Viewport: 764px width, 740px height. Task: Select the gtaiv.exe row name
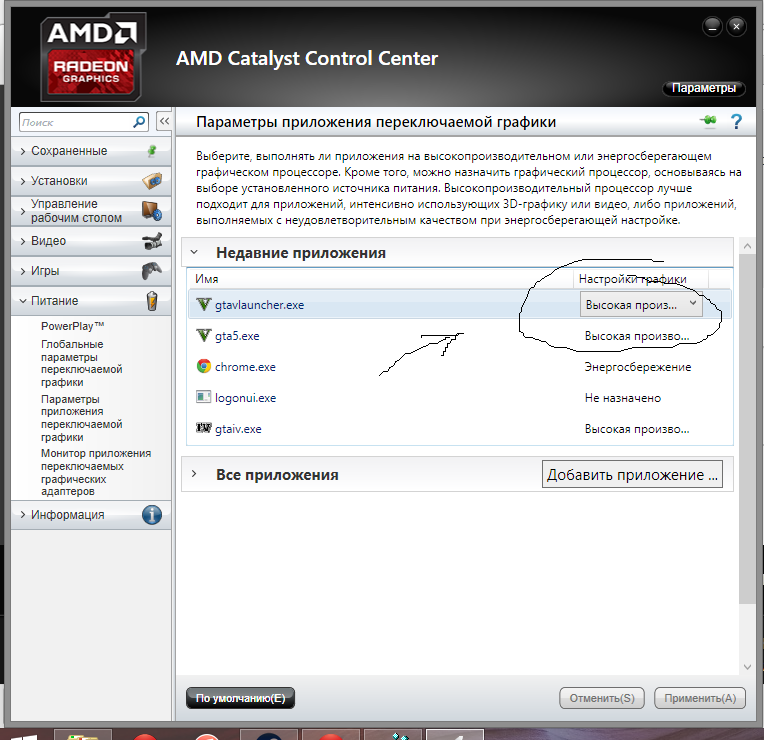click(x=238, y=429)
